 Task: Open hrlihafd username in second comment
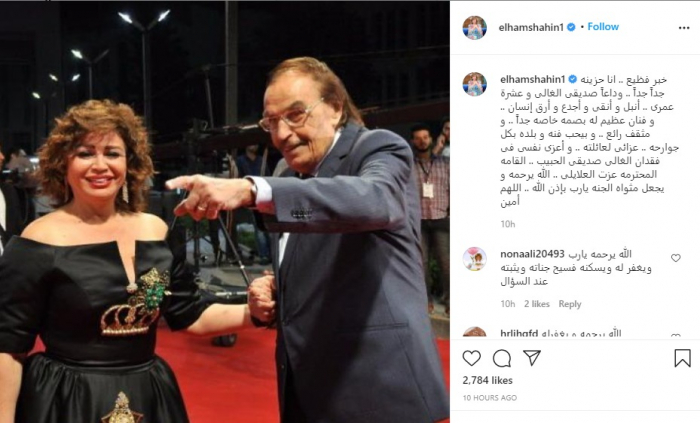(x=519, y=334)
